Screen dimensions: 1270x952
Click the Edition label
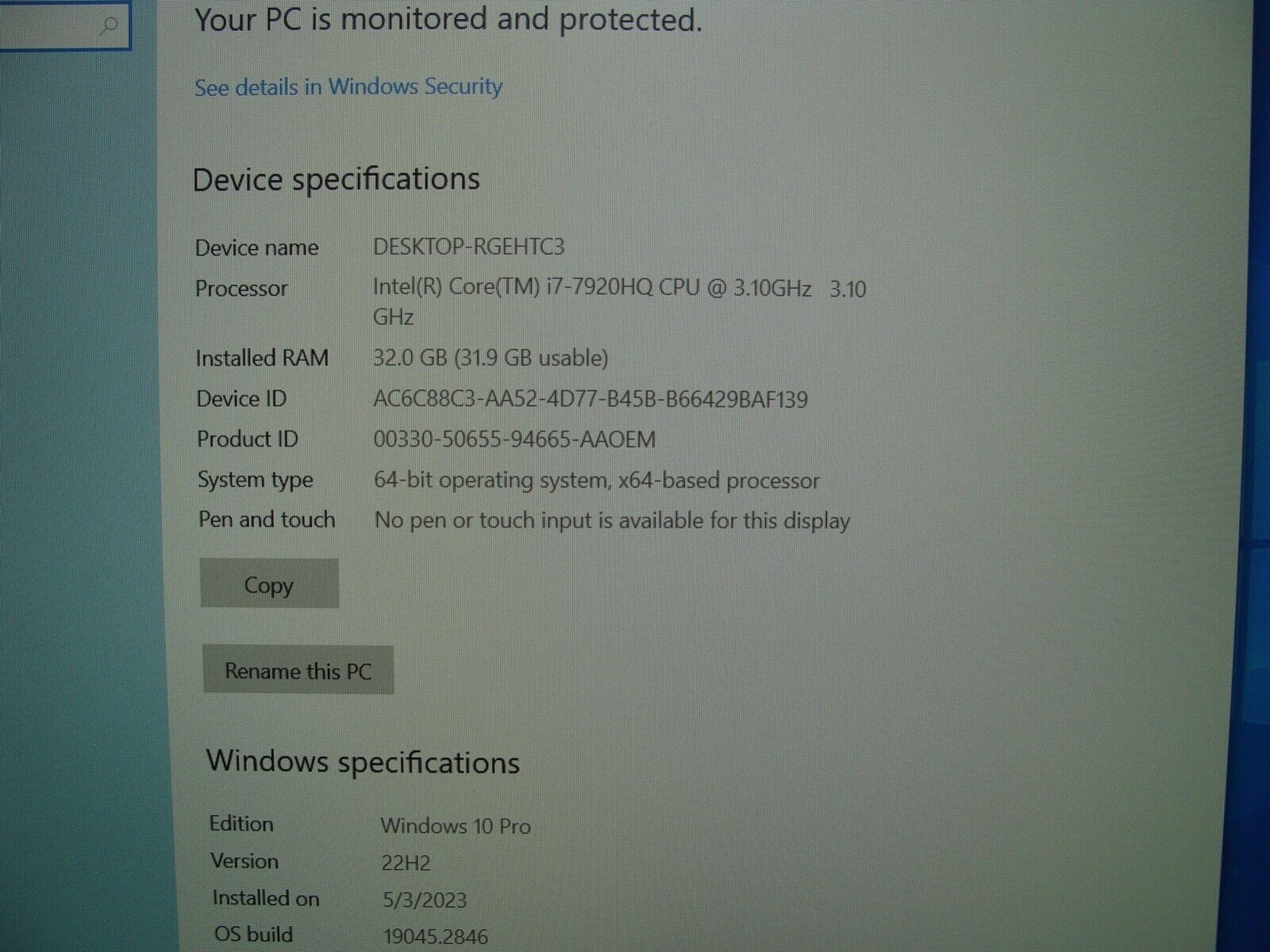click(241, 823)
